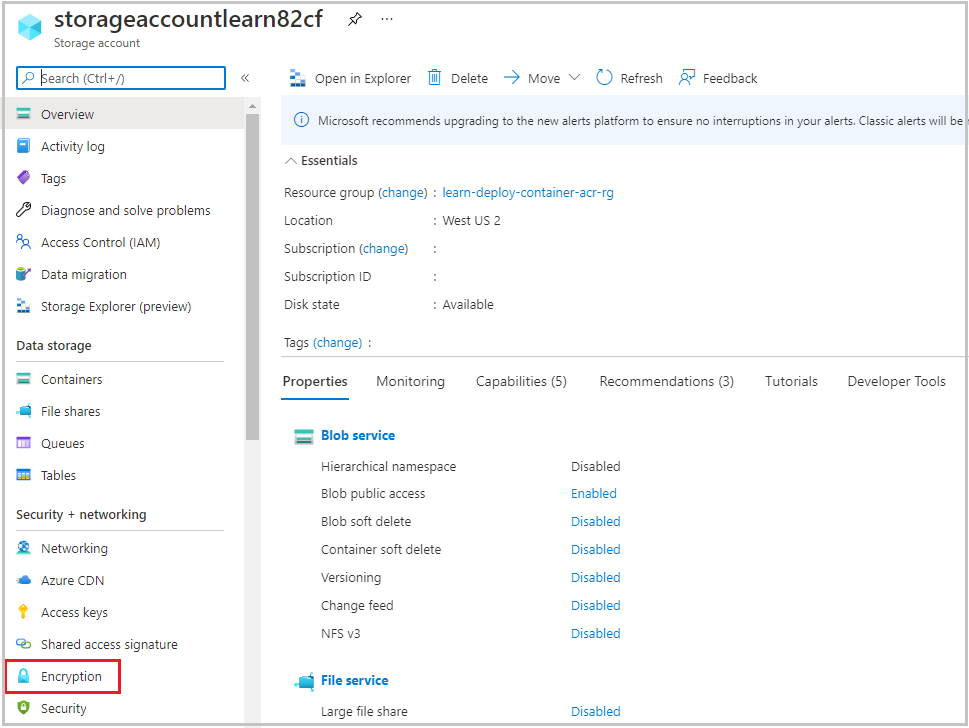Click the Feedback button label

pos(730,78)
